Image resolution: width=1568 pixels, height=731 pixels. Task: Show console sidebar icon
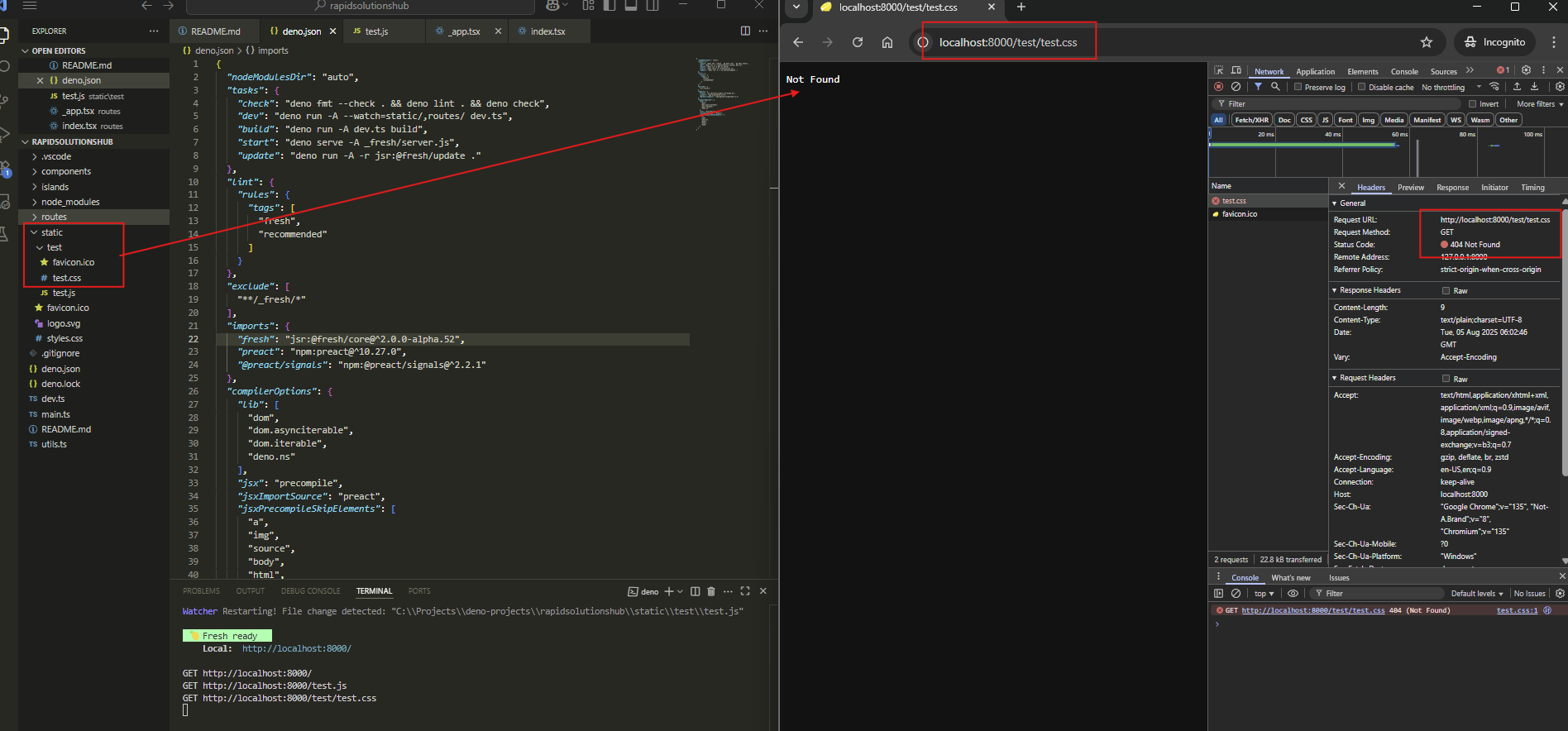point(1218,593)
